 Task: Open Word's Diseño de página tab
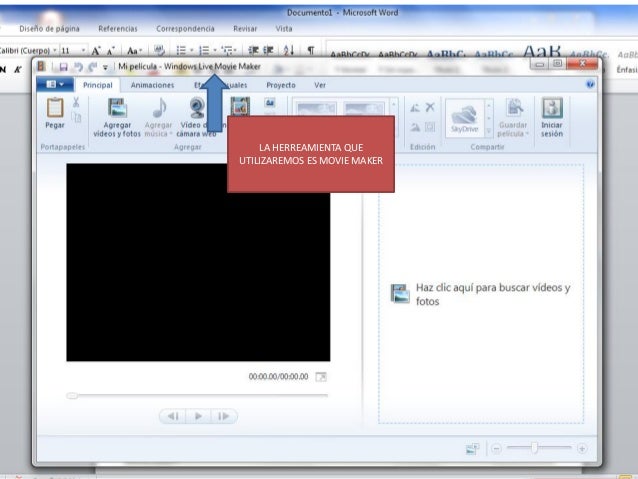49,28
